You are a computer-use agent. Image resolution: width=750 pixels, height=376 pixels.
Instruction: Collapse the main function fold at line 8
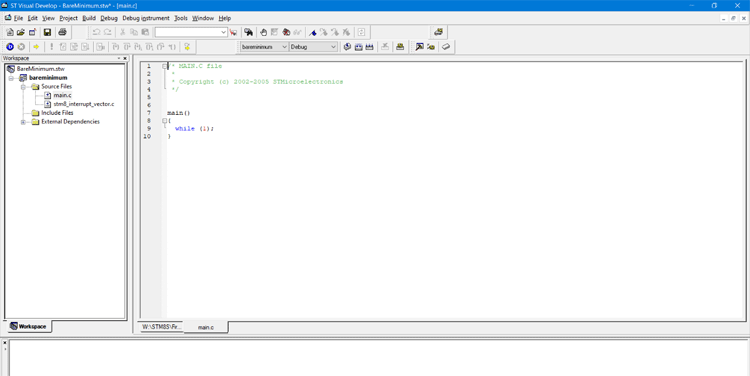[165, 121]
